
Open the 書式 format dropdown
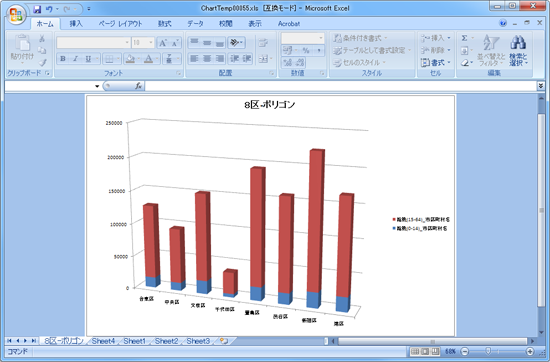(435, 63)
